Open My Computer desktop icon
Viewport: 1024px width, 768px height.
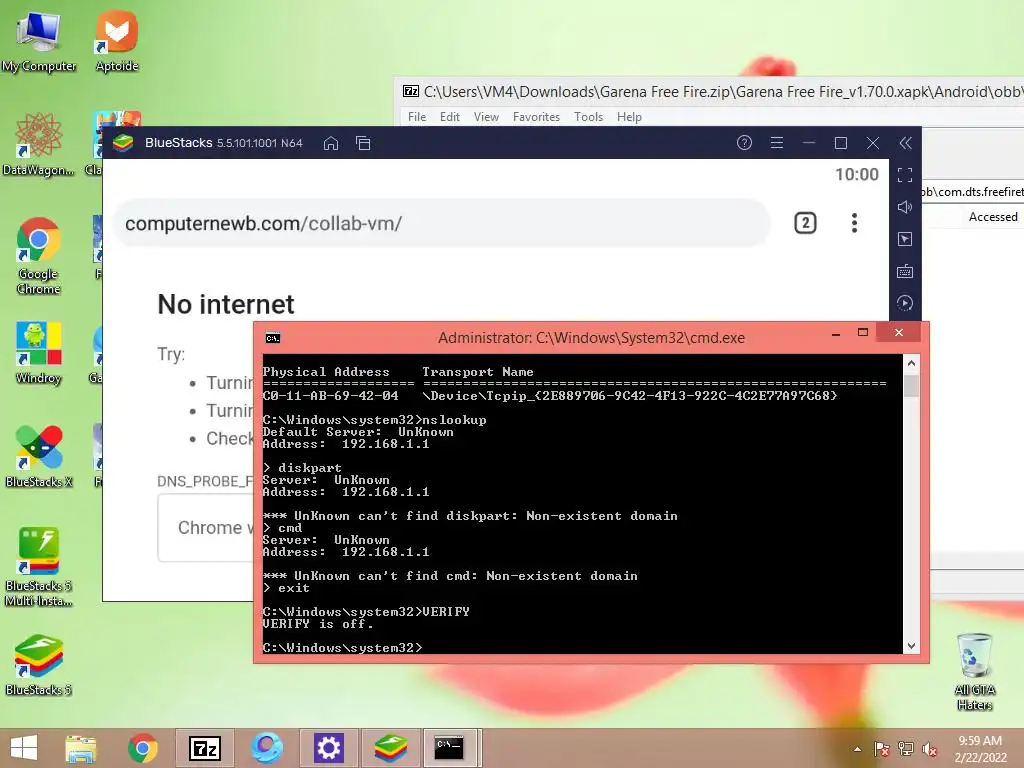click(x=39, y=40)
